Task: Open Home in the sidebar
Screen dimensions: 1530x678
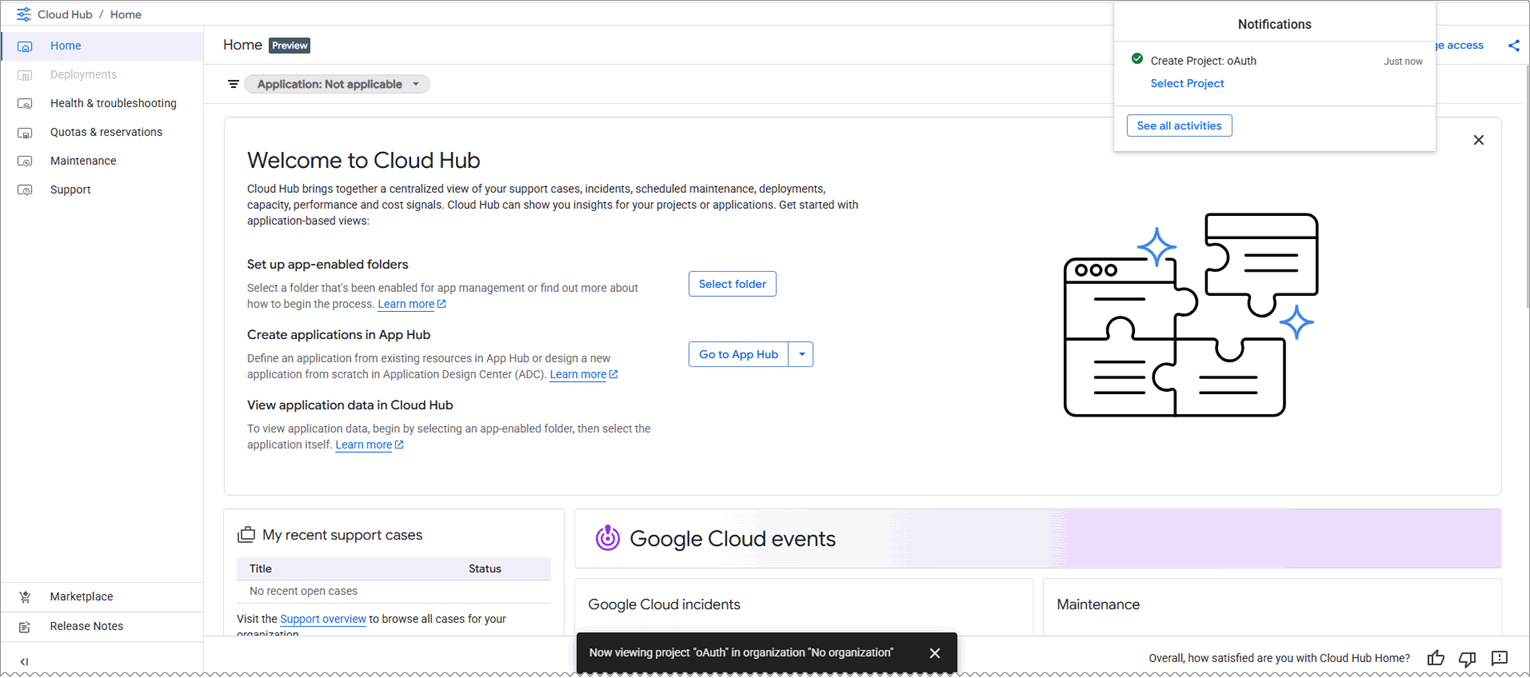Action: pos(102,46)
